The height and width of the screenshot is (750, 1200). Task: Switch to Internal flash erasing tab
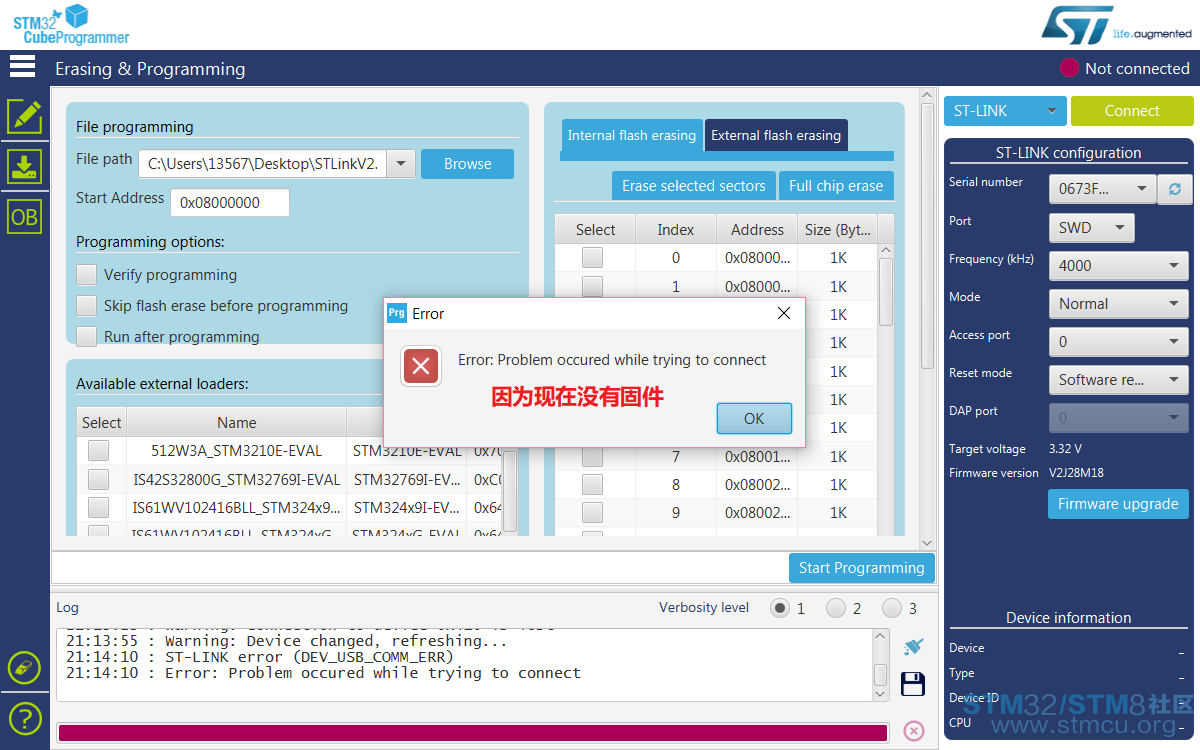pos(632,136)
